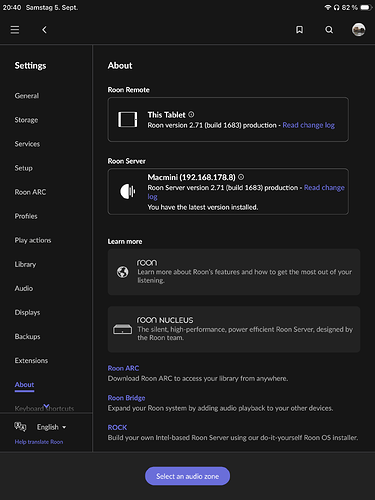Click the 'Learn more' section label

[125, 241]
